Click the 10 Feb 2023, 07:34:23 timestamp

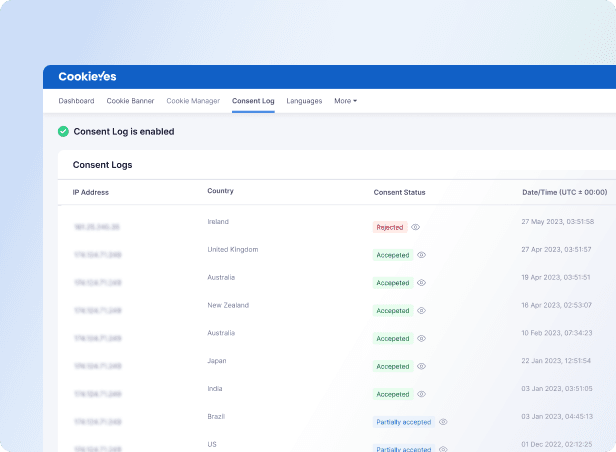(x=557, y=333)
